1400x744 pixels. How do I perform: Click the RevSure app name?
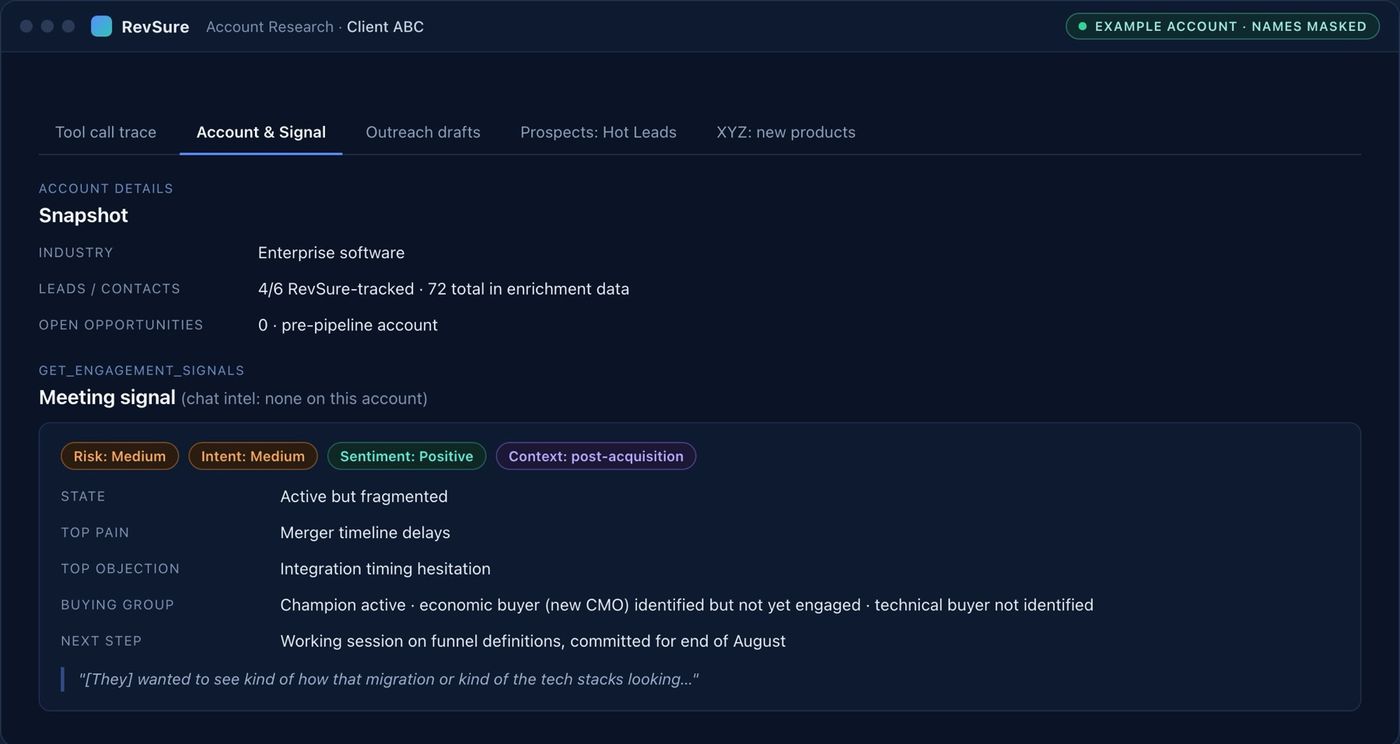[155, 27]
